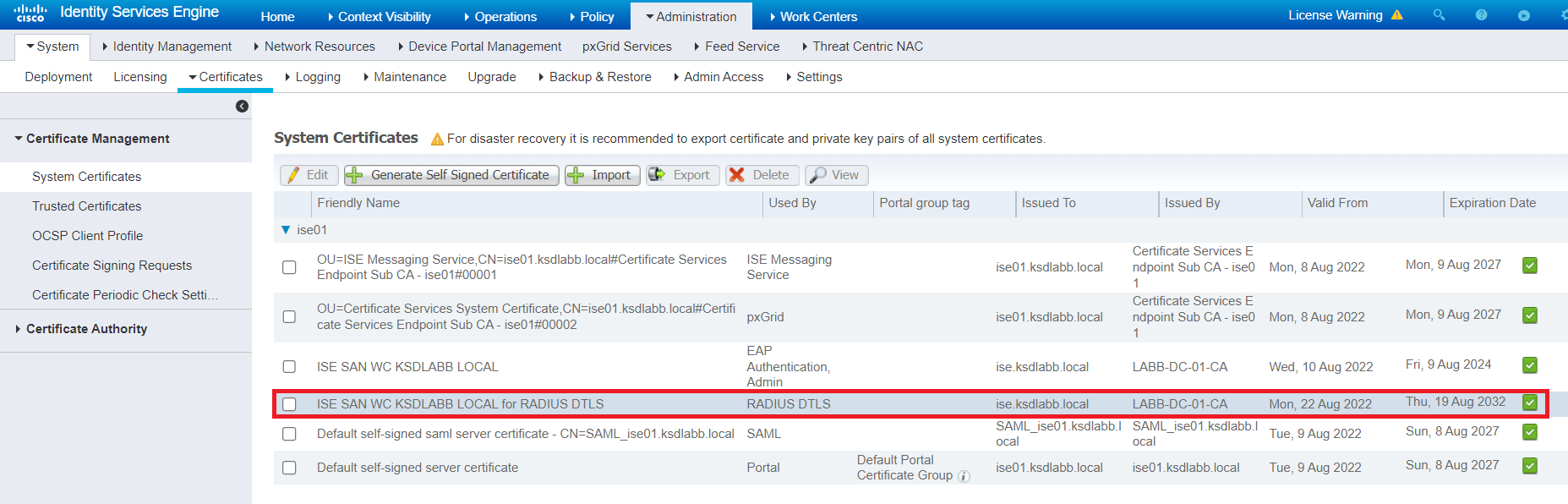Check the pxGrid certificate checkbox
Screen dimensions: 1568x504
coord(289,316)
